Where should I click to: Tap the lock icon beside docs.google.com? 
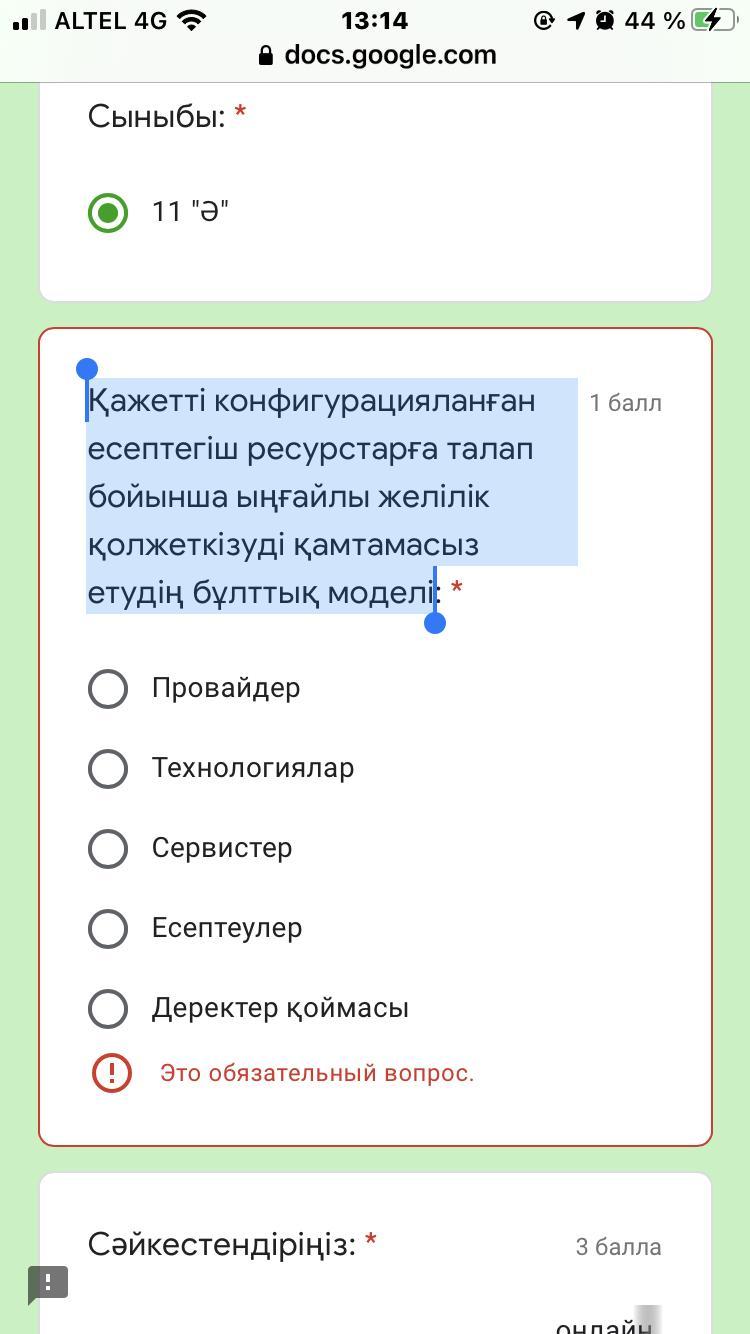click(266, 56)
